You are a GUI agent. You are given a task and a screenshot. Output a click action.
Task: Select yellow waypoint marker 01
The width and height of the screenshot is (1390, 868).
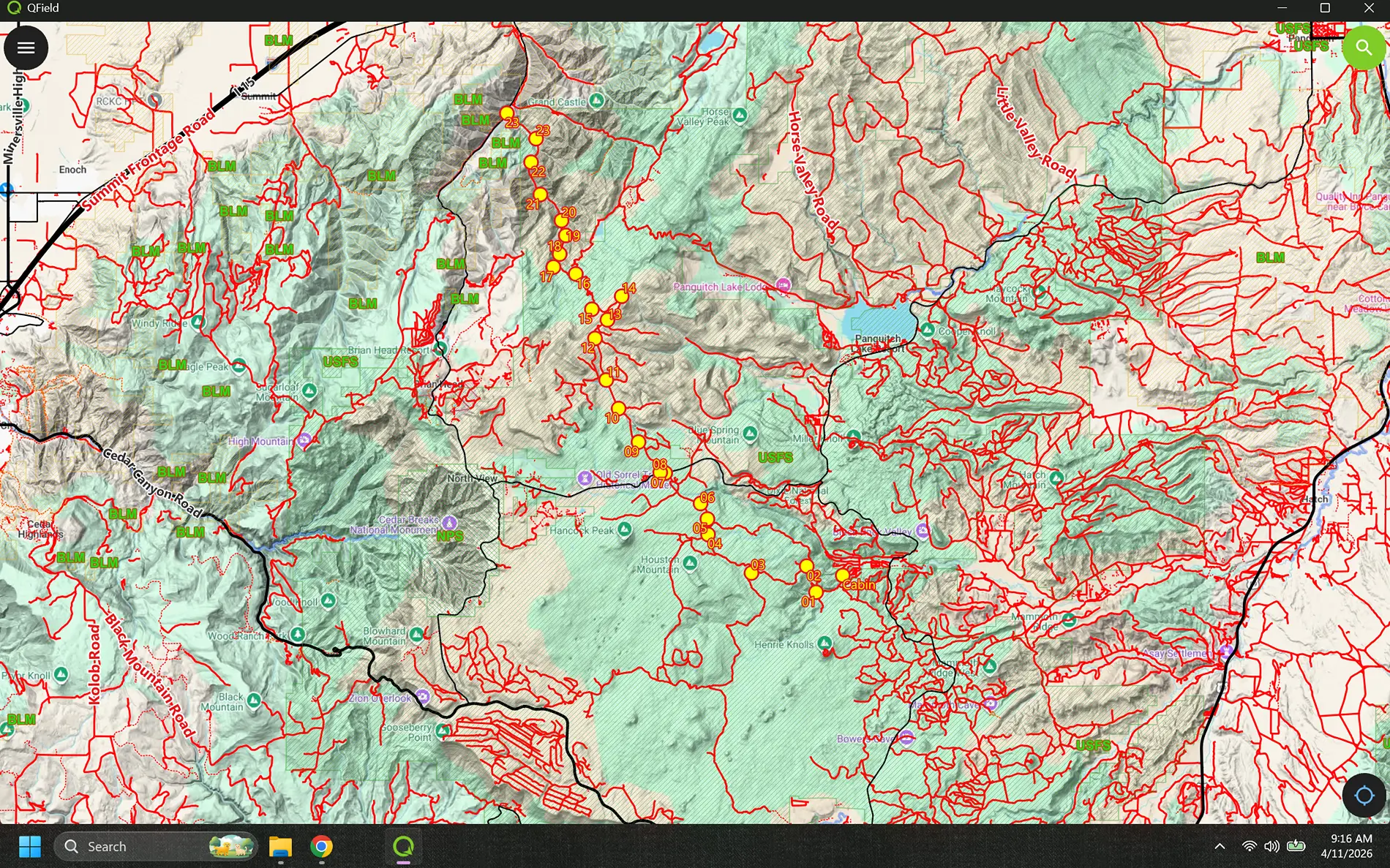click(x=816, y=592)
